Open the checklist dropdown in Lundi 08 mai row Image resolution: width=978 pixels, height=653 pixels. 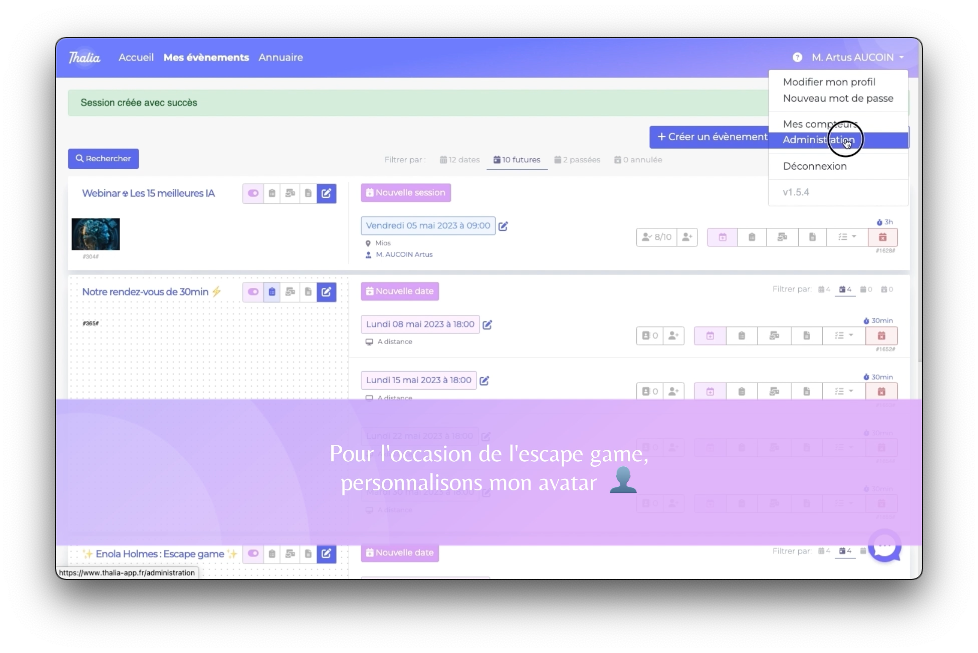click(x=845, y=336)
